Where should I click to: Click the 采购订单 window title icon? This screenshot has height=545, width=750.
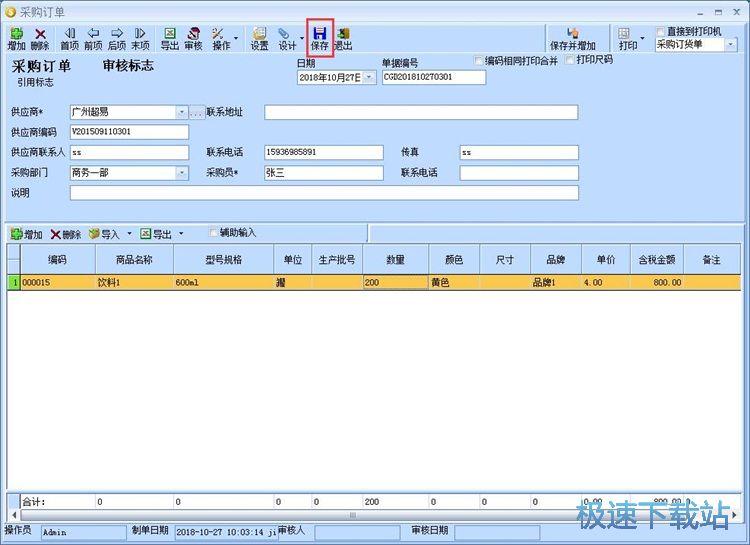11,12
